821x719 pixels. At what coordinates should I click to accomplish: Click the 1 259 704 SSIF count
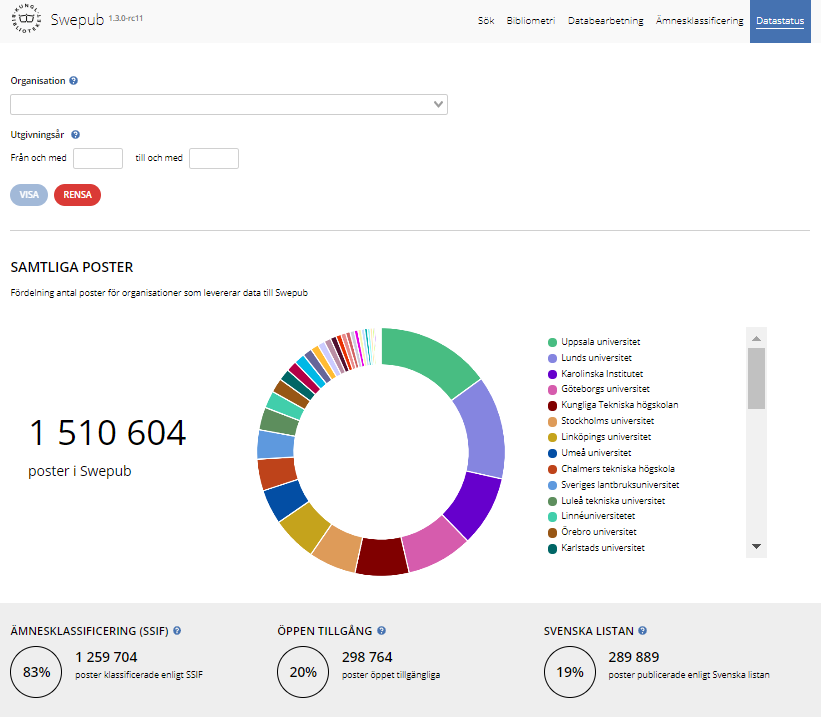click(106, 657)
